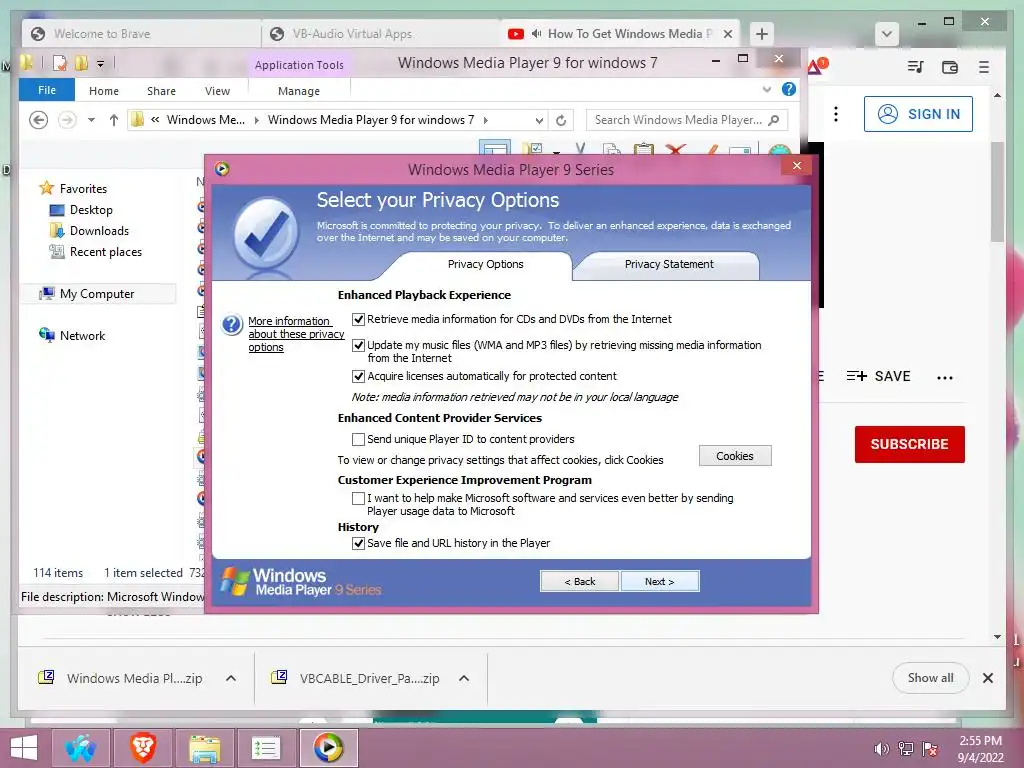Click Next in the setup wizard
The height and width of the screenshot is (768, 1024).
660,581
